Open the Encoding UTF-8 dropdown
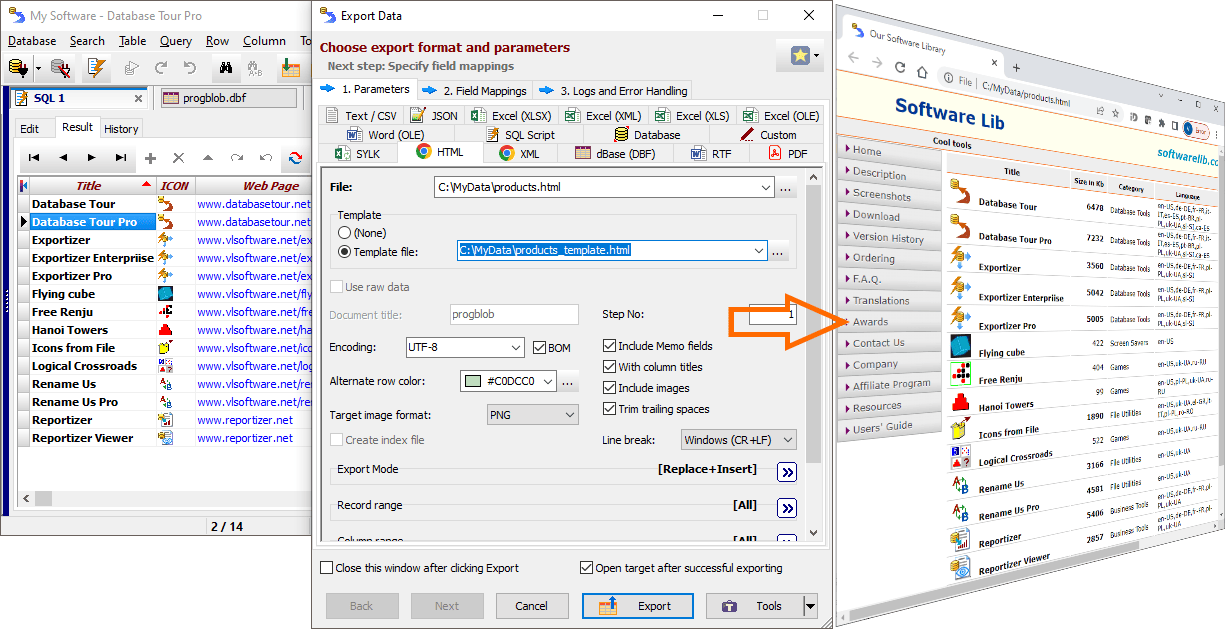The width and height of the screenshot is (1225, 629). tap(516, 348)
